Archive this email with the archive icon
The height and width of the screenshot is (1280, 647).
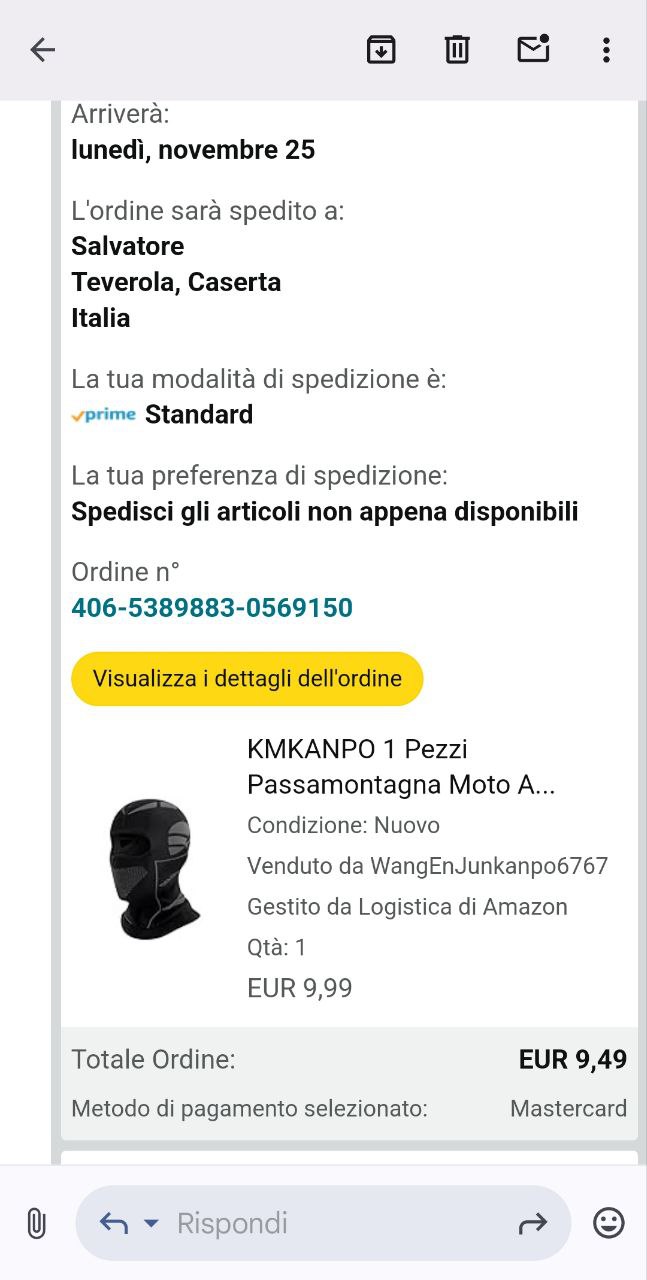(381, 50)
